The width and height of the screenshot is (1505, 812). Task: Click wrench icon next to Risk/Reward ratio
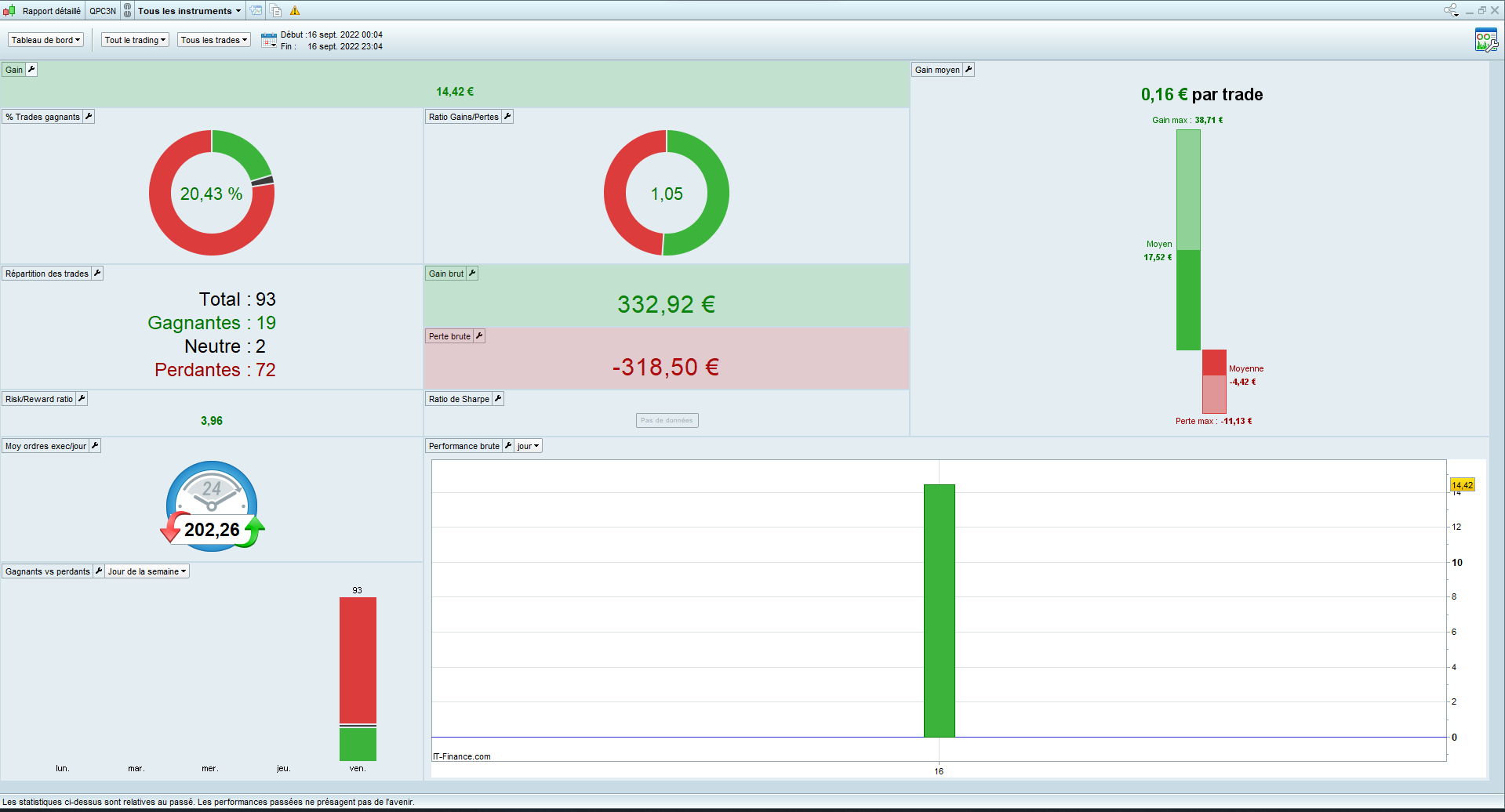[x=82, y=398]
